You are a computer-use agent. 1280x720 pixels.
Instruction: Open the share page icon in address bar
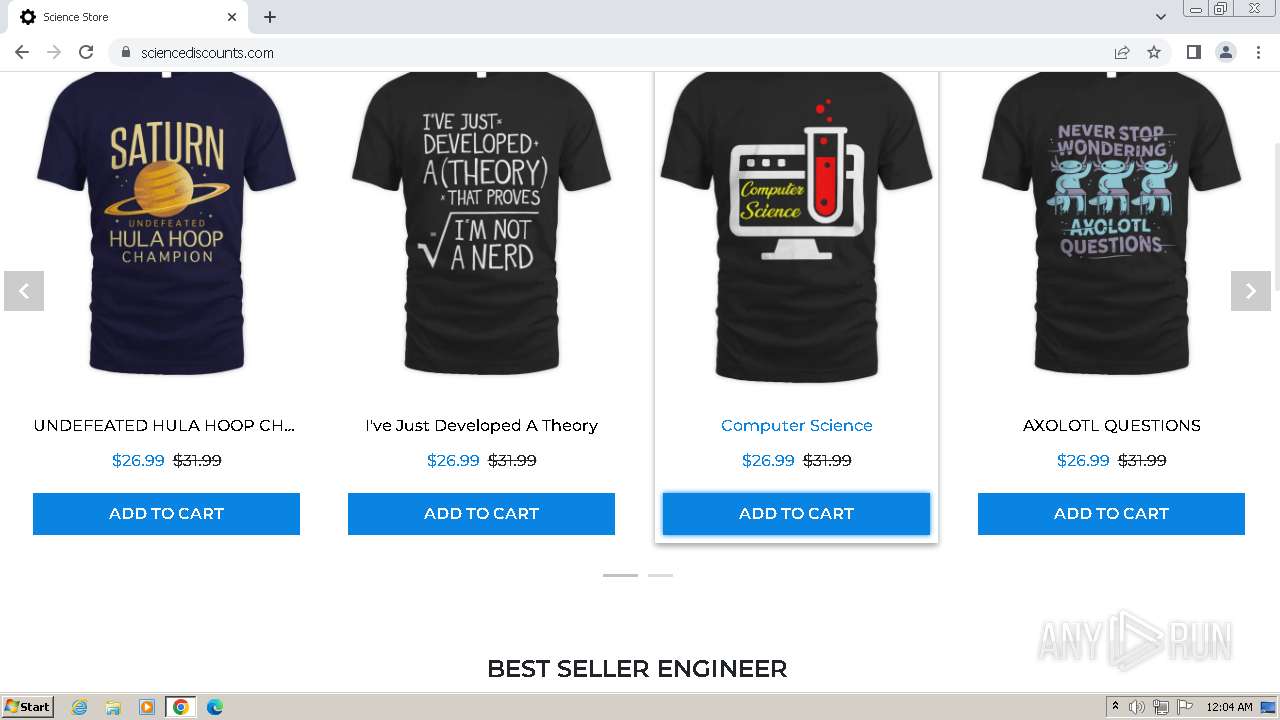point(1122,52)
